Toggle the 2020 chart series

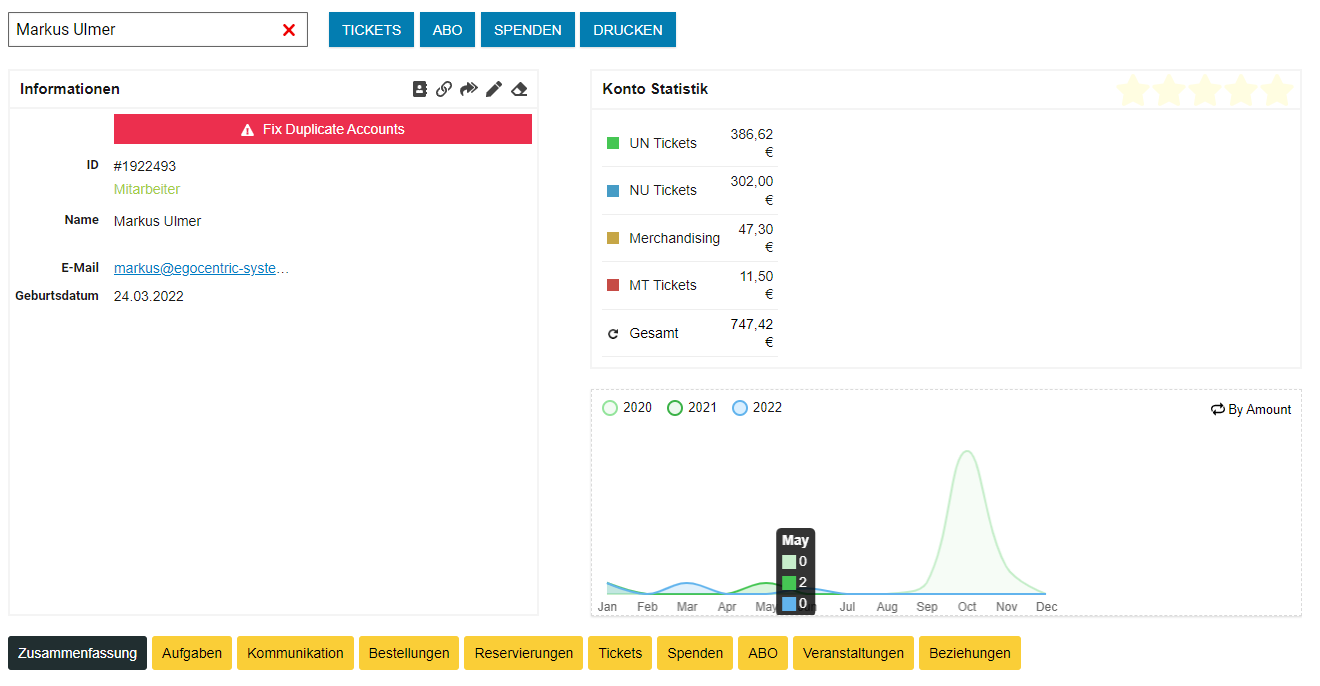(x=627, y=408)
